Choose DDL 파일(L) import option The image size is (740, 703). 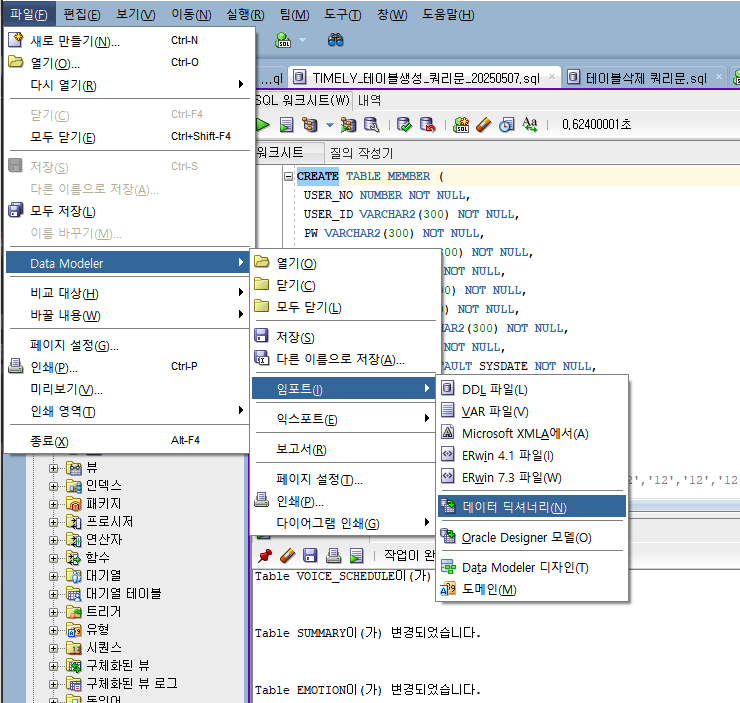(532, 389)
